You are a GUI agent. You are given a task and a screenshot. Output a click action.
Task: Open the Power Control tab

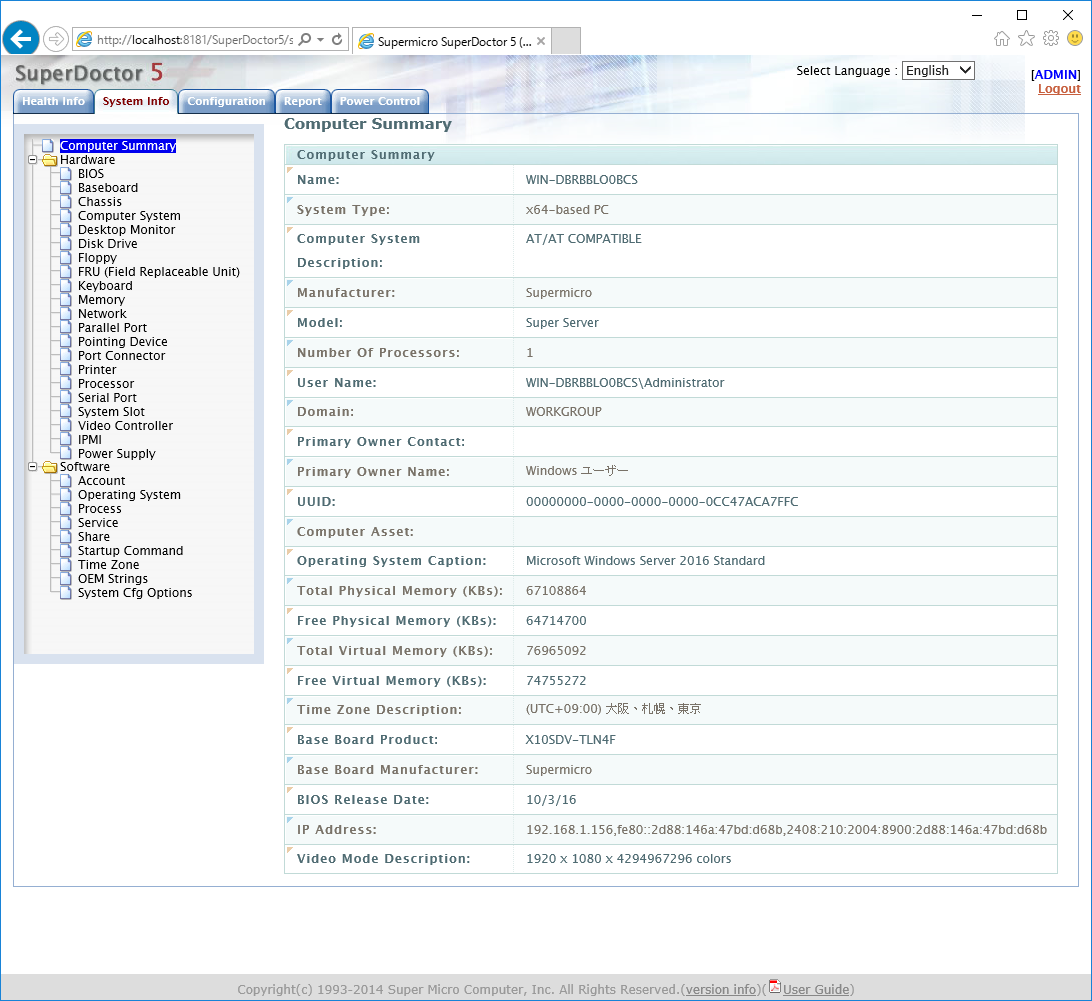[x=380, y=101]
